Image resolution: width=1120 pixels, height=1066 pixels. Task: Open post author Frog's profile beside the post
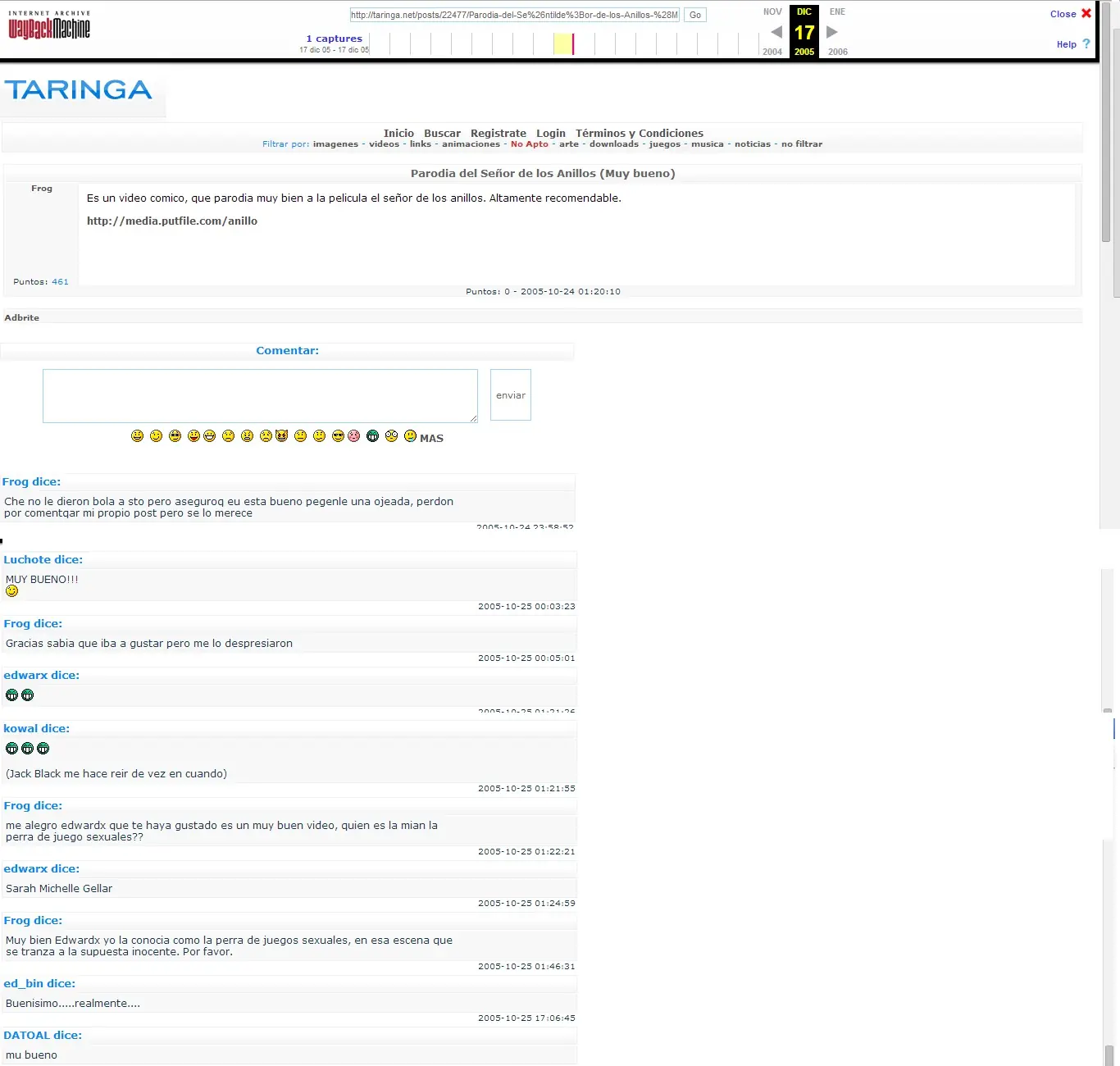(42, 189)
